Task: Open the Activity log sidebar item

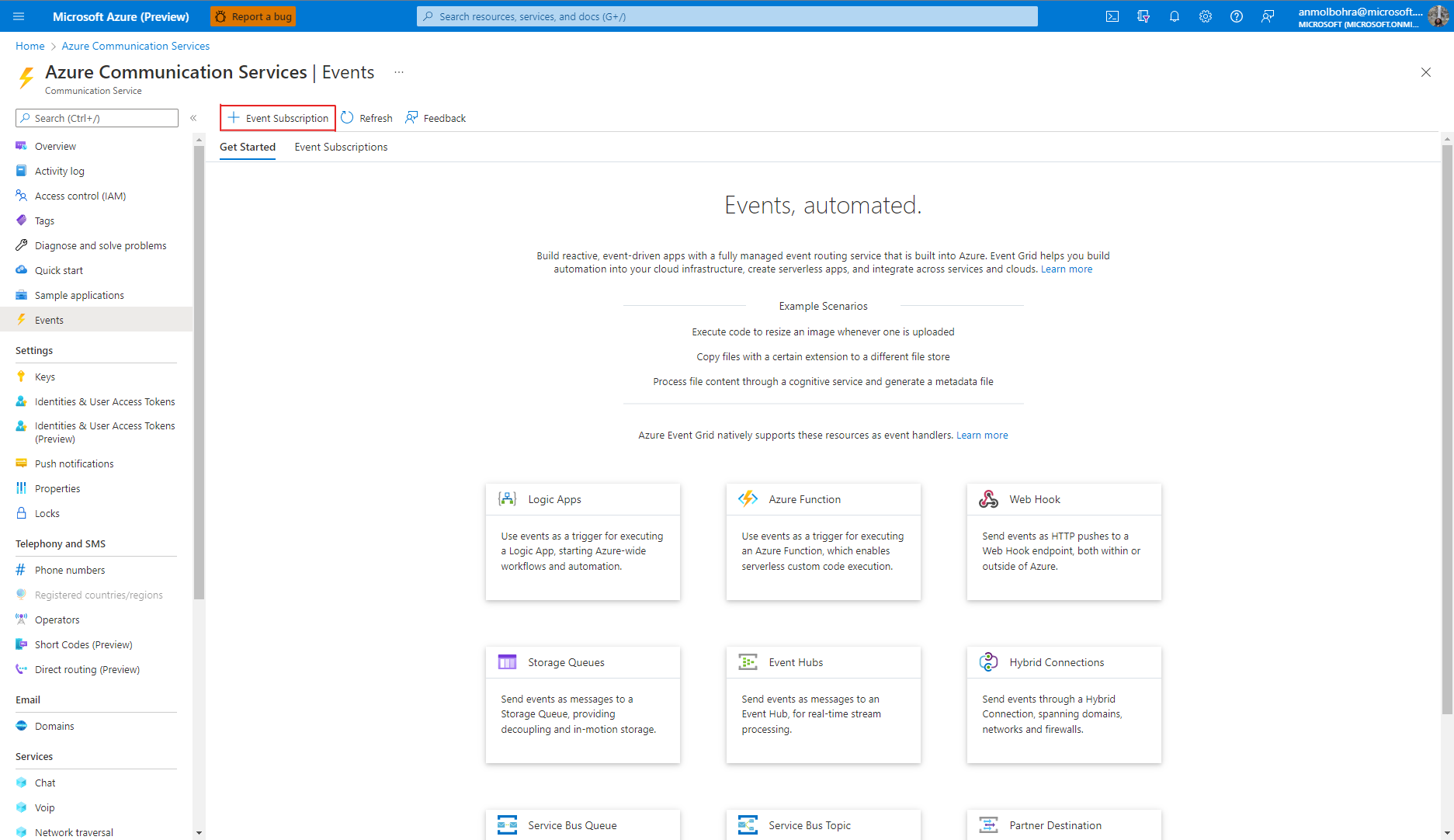Action: tap(60, 171)
